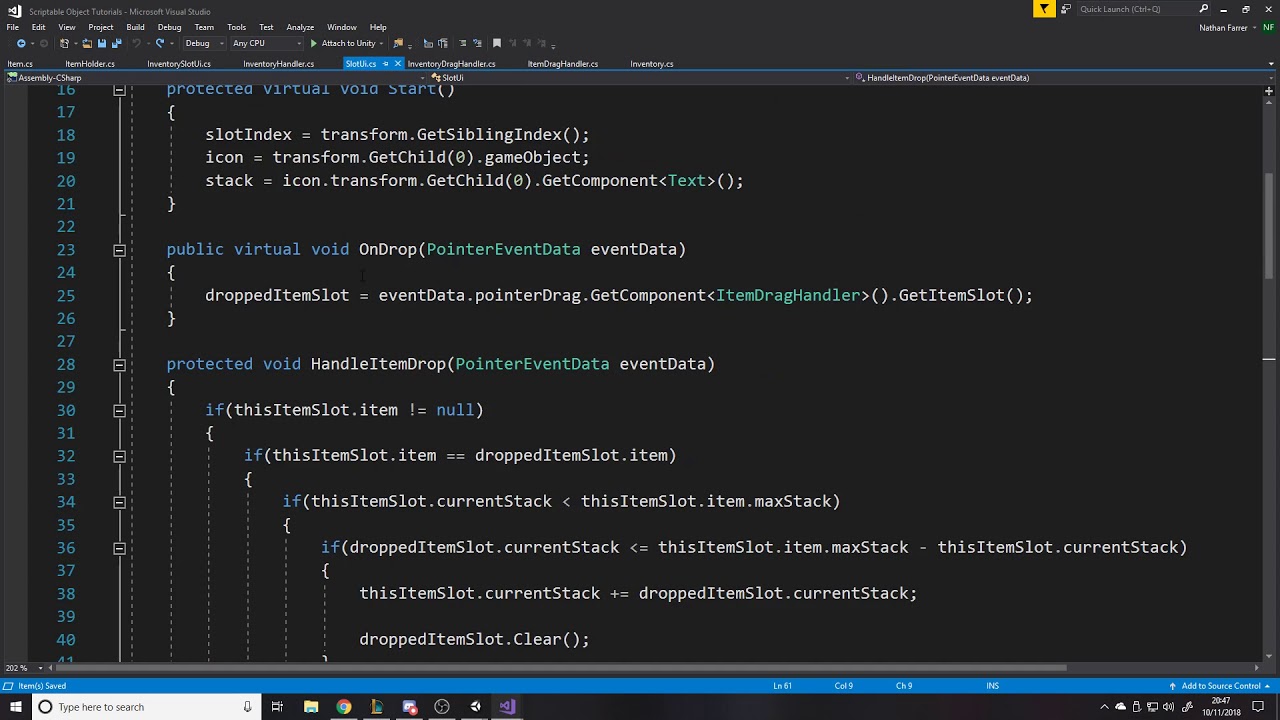
Task: Open the Windows Start button
Action: (x=15, y=707)
